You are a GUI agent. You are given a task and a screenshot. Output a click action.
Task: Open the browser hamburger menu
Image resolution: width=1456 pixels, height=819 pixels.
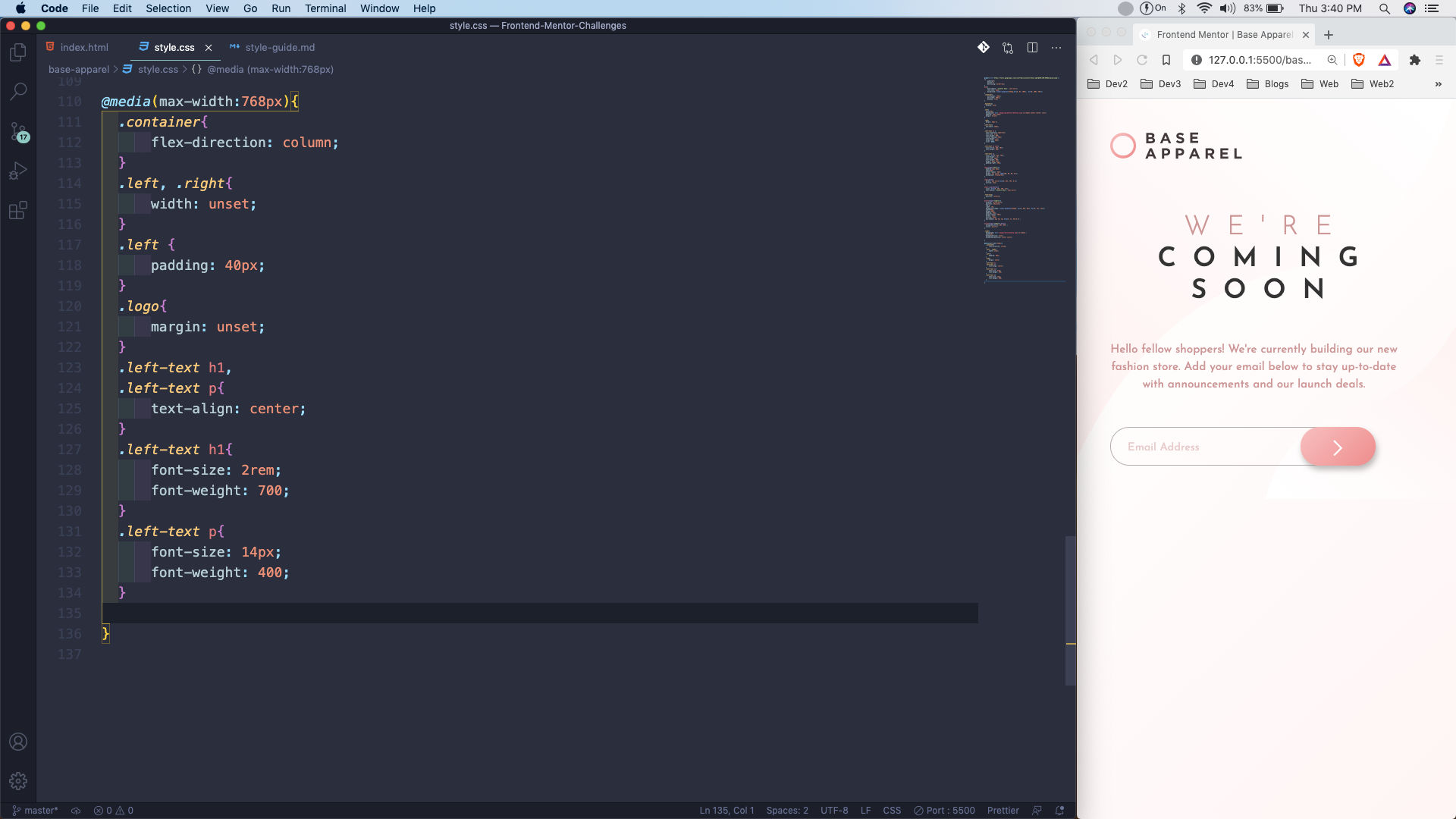[1439, 60]
